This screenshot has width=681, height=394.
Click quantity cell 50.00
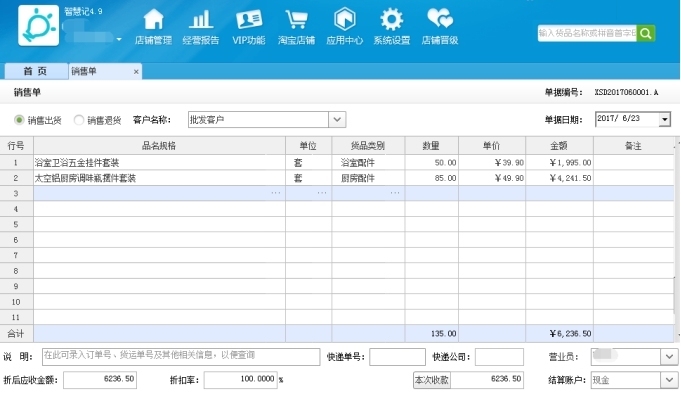click(x=431, y=163)
